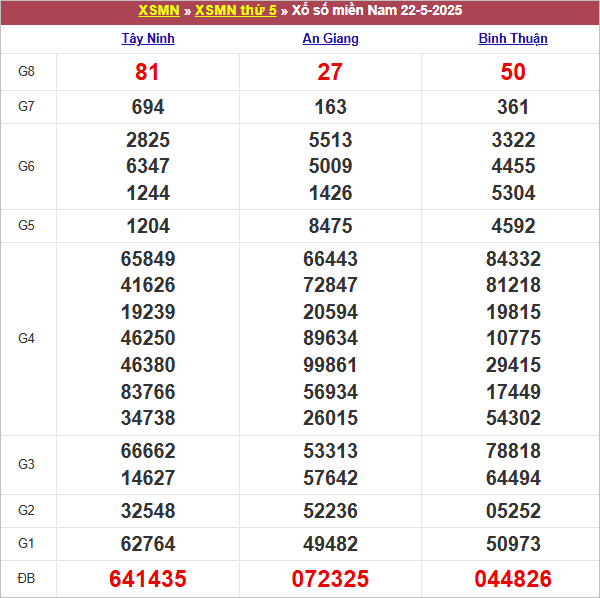Select the G2 row label

(x=26, y=510)
